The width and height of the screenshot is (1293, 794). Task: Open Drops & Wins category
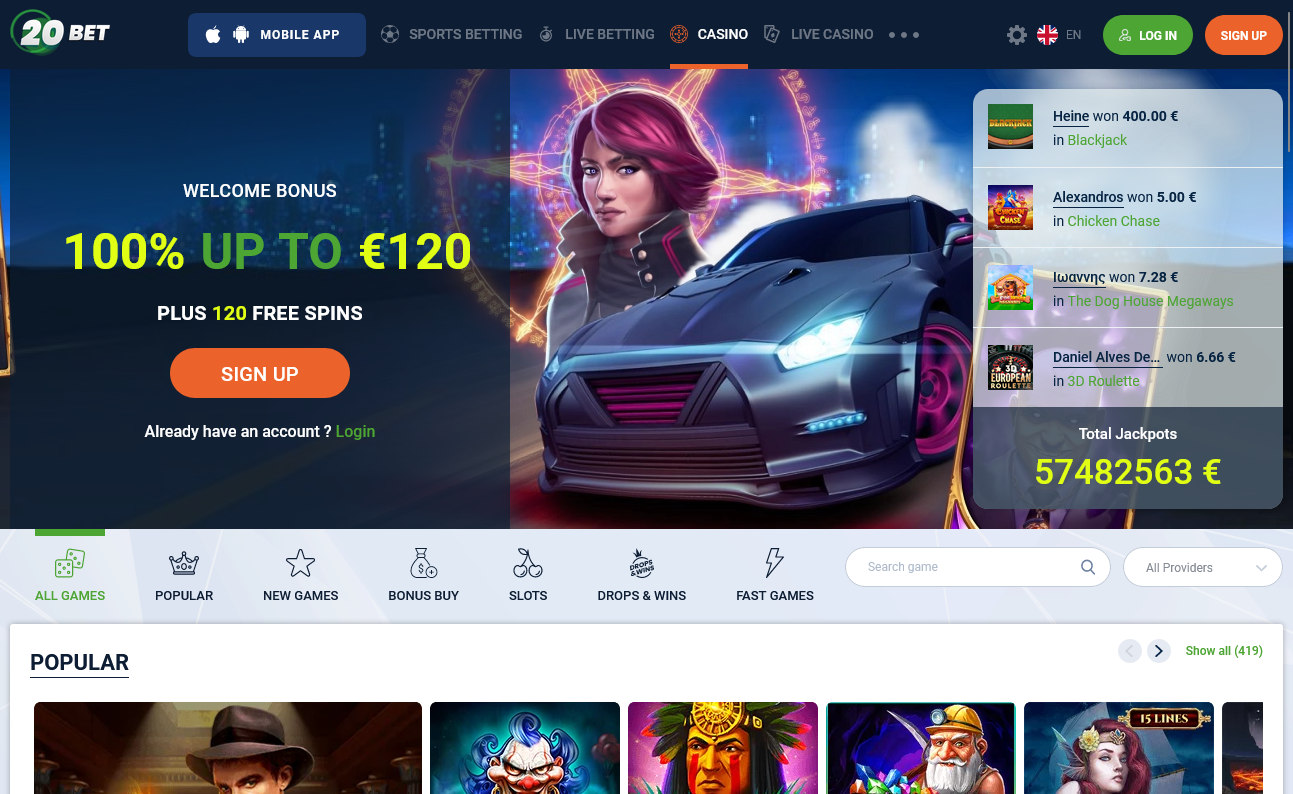point(642,575)
